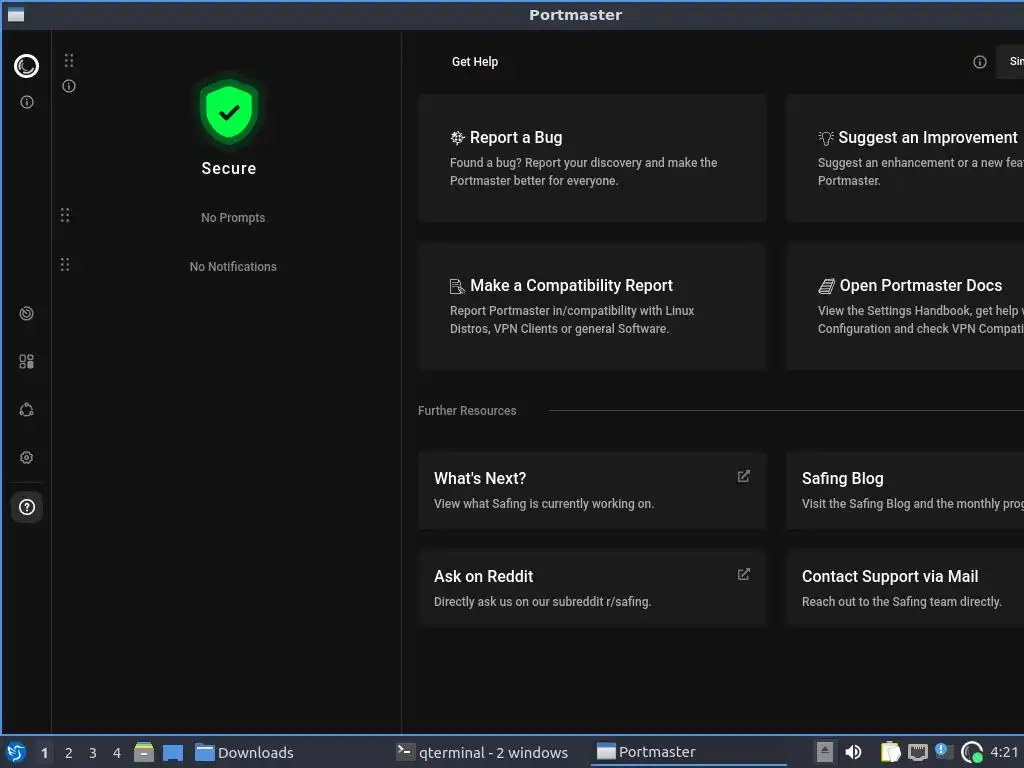
Task: Open the Settings gear icon in the sidebar
Action: click(x=27, y=457)
